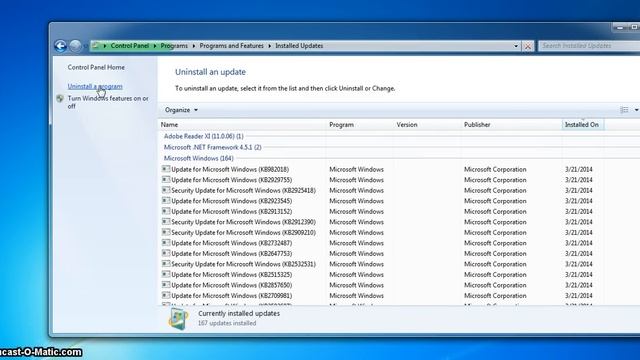Open the Organize dropdown menu
The height and width of the screenshot is (360, 640).
[x=181, y=110]
